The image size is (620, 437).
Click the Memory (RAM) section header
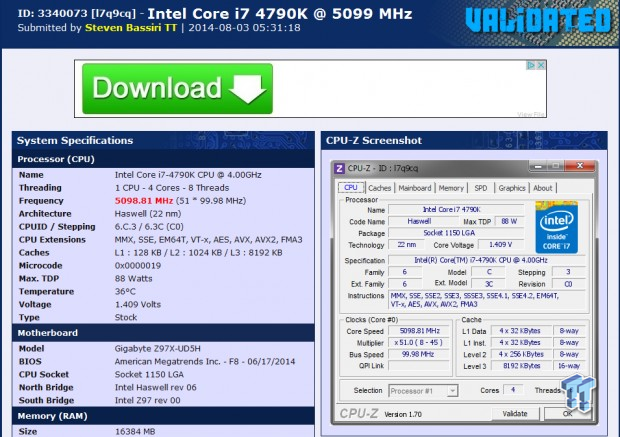(x=163, y=416)
